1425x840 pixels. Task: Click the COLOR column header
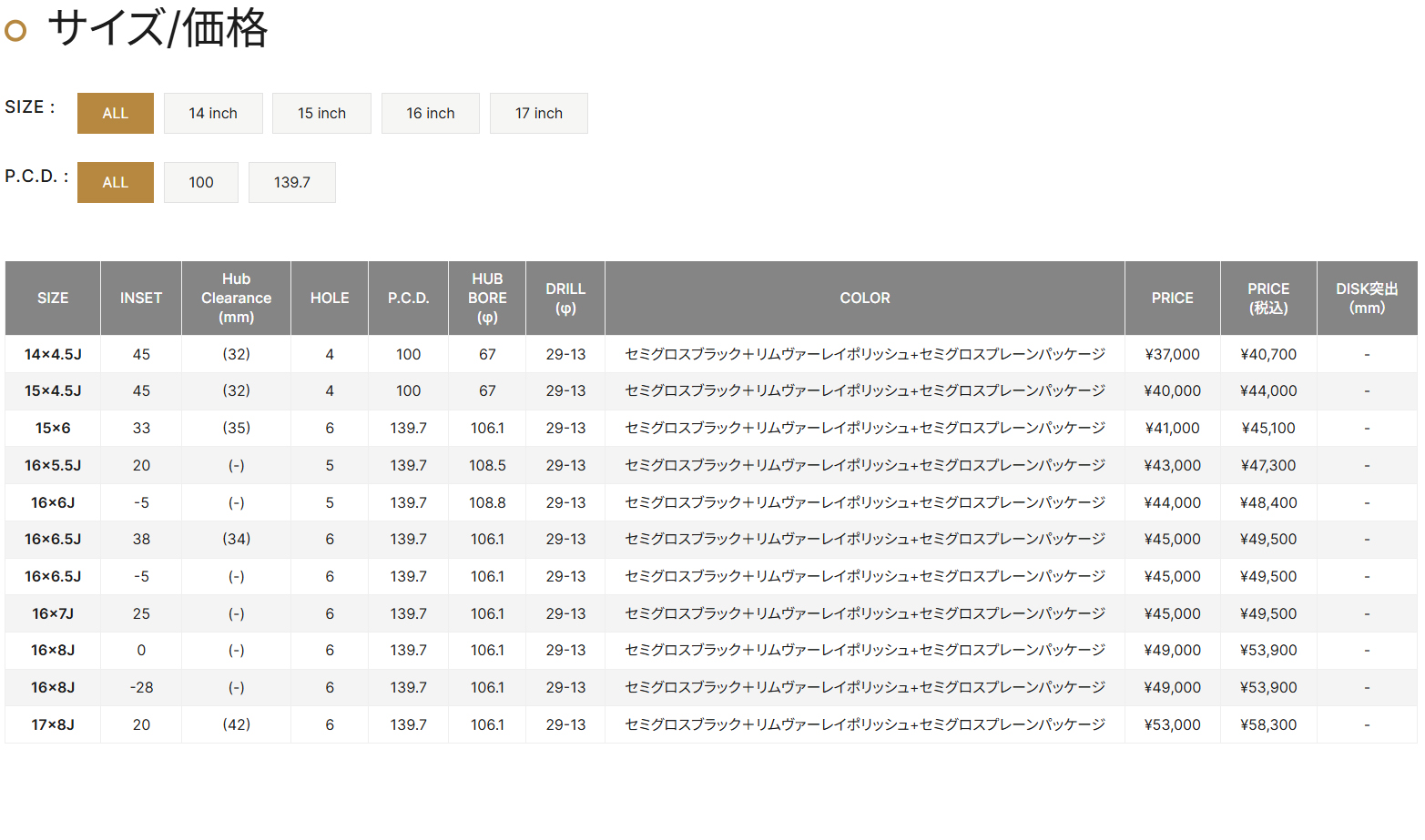point(864,299)
